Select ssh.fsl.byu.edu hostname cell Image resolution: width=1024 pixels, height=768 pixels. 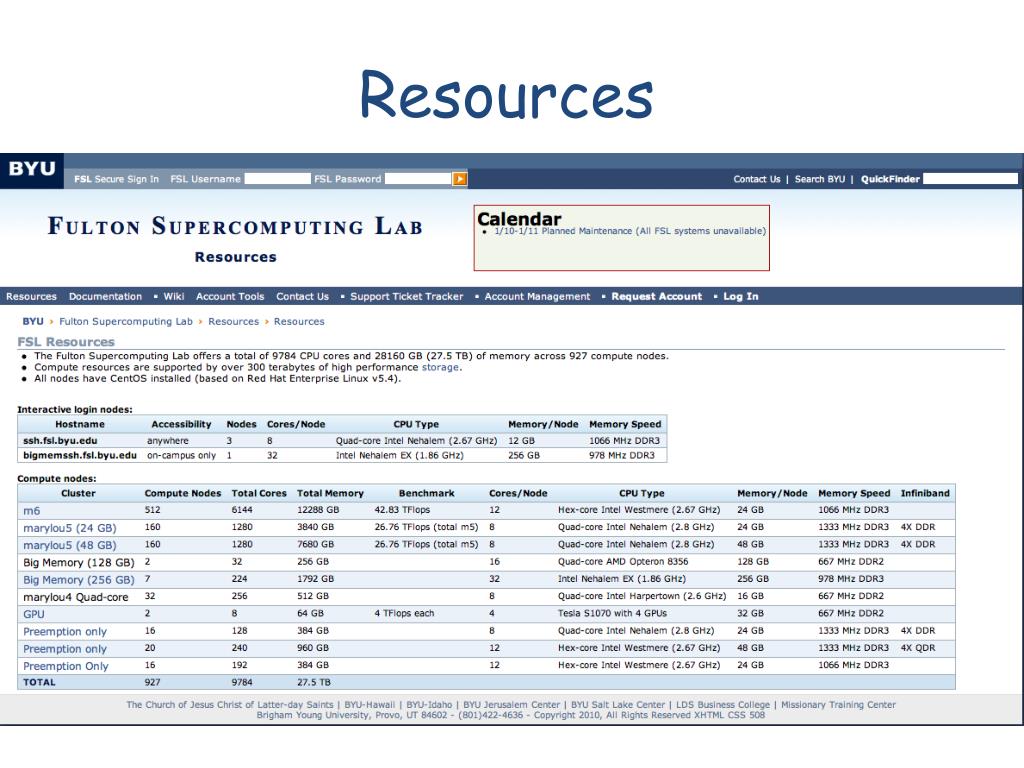pos(60,441)
